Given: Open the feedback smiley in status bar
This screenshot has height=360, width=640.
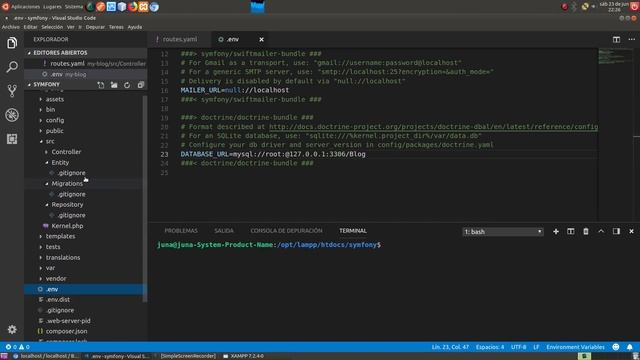Looking at the screenshot, I should [616, 347].
